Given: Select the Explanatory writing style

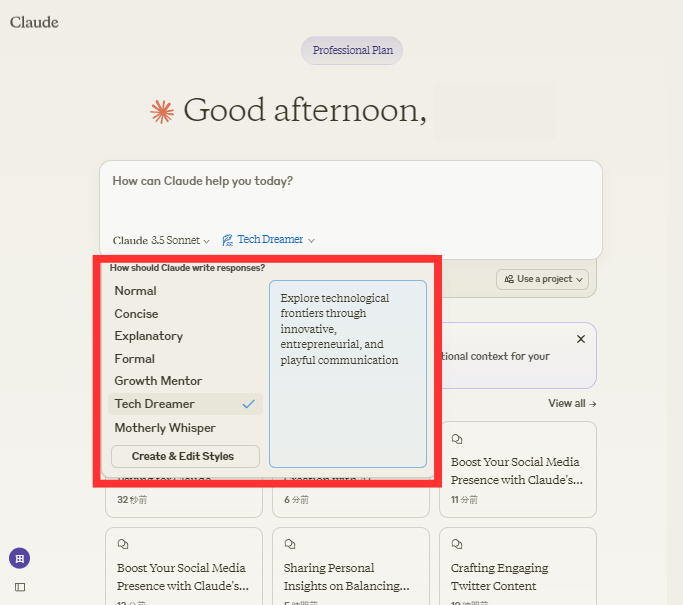Looking at the screenshot, I should click(149, 336).
